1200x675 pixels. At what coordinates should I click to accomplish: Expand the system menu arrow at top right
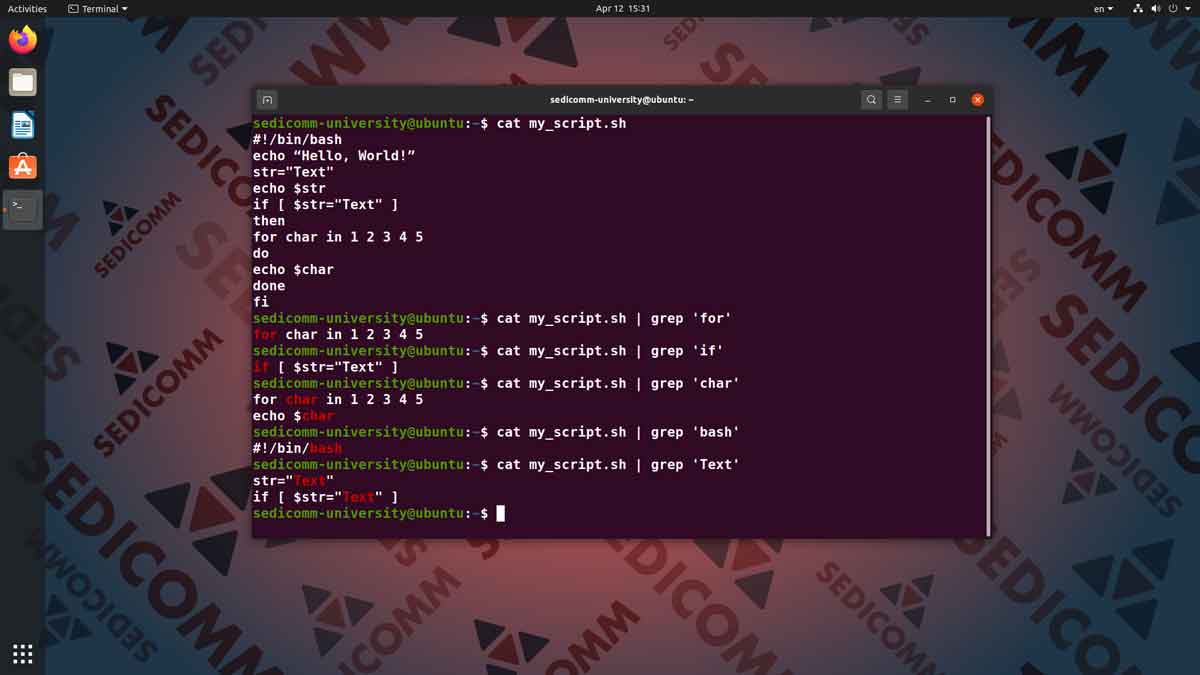(x=1187, y=9)
